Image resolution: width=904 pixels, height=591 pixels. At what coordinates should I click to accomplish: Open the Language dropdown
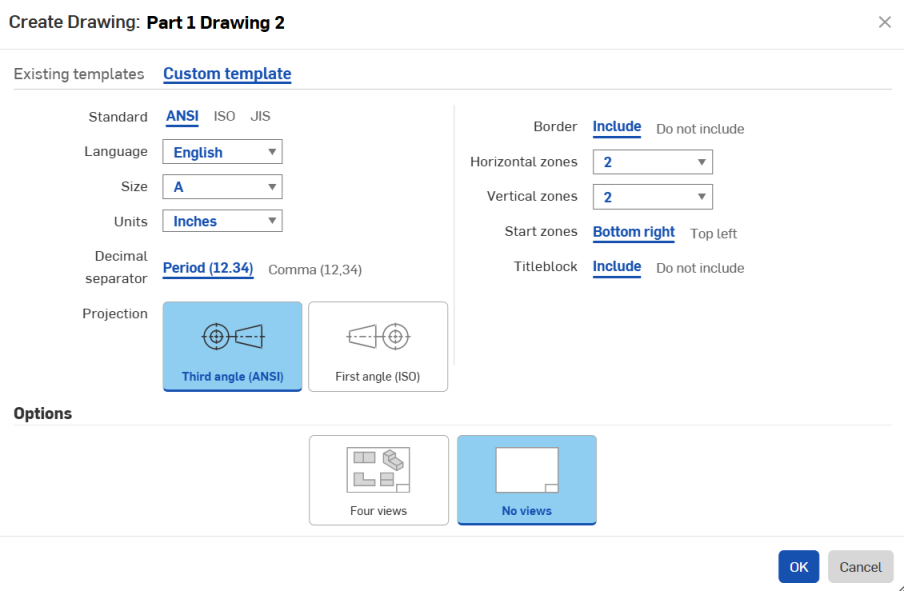pyautogui.click(x=222, y=151)
